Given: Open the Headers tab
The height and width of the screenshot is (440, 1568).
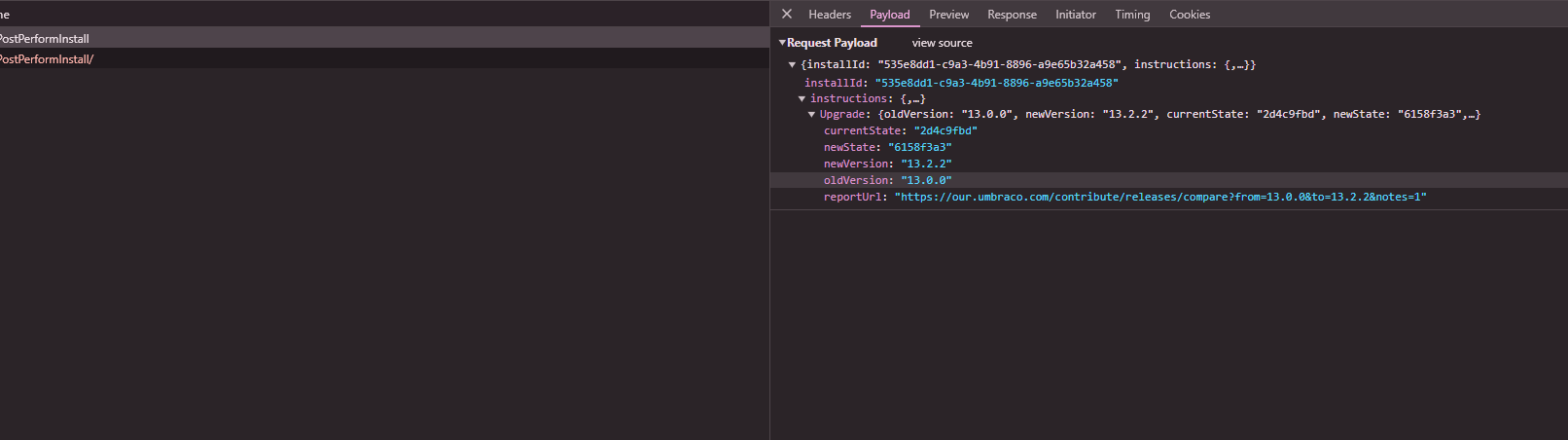Looking at the screenshot, I should click(x=830, y=15).
